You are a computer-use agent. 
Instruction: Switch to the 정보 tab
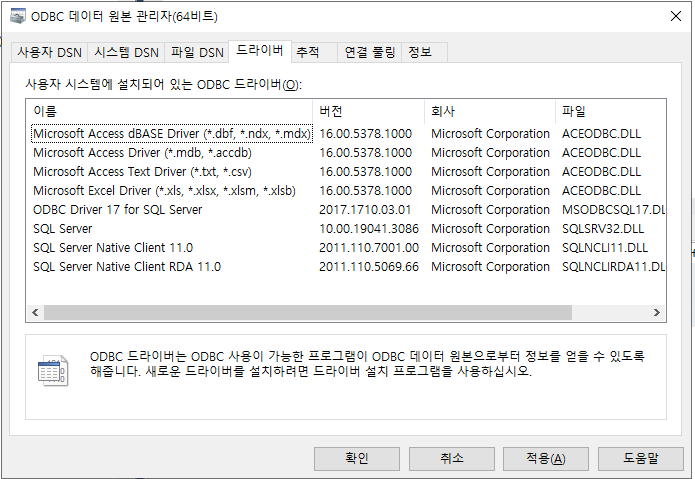pos(424,53)
